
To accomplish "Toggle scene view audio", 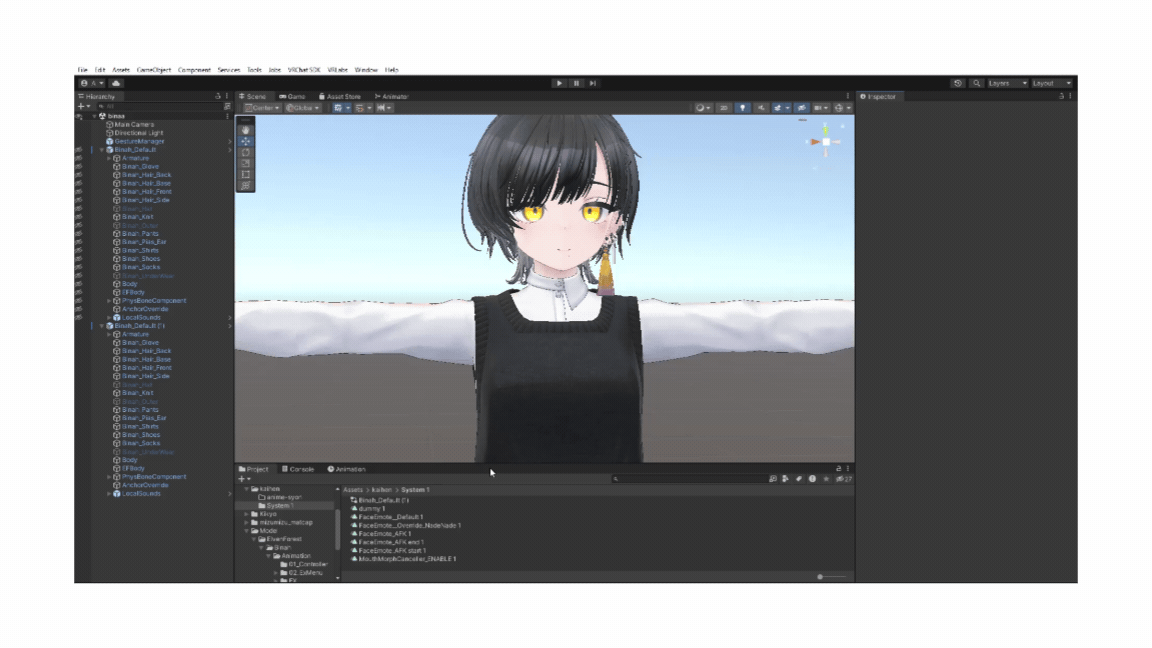I will click(x=761, y=108).
